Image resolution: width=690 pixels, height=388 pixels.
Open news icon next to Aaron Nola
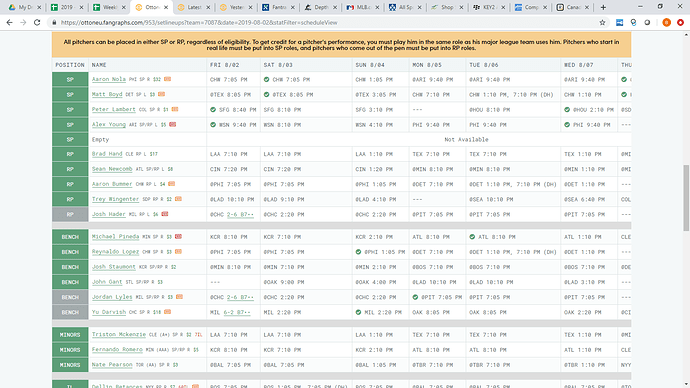(167, 79)
